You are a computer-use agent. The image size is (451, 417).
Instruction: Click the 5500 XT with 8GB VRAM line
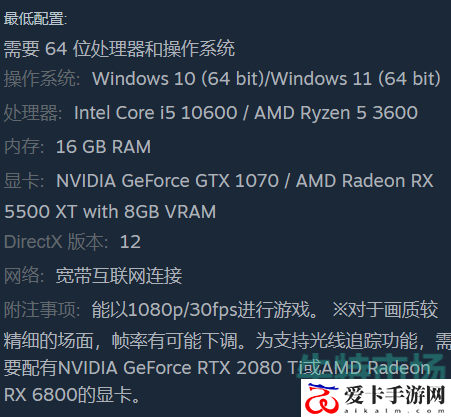(x=110, y=212)
